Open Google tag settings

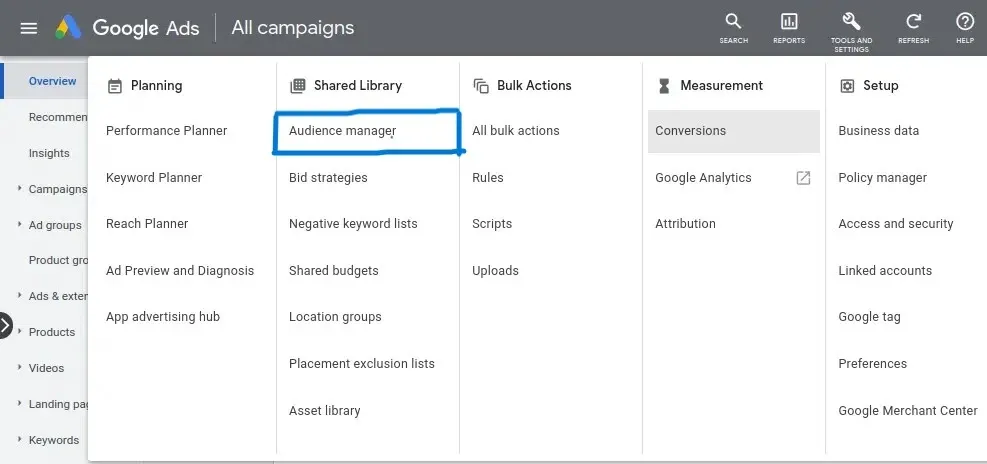point(869,317)
